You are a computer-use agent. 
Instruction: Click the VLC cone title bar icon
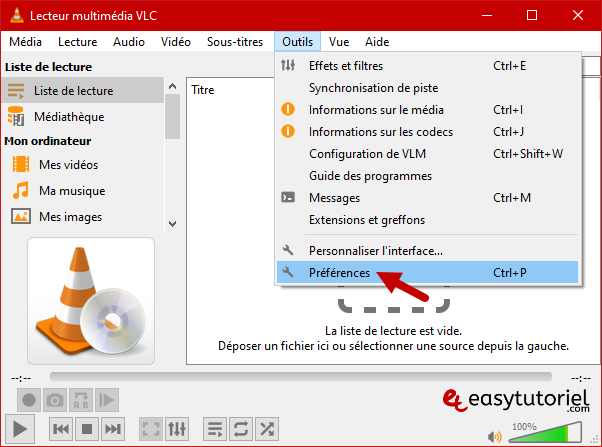tap(17, 15)
